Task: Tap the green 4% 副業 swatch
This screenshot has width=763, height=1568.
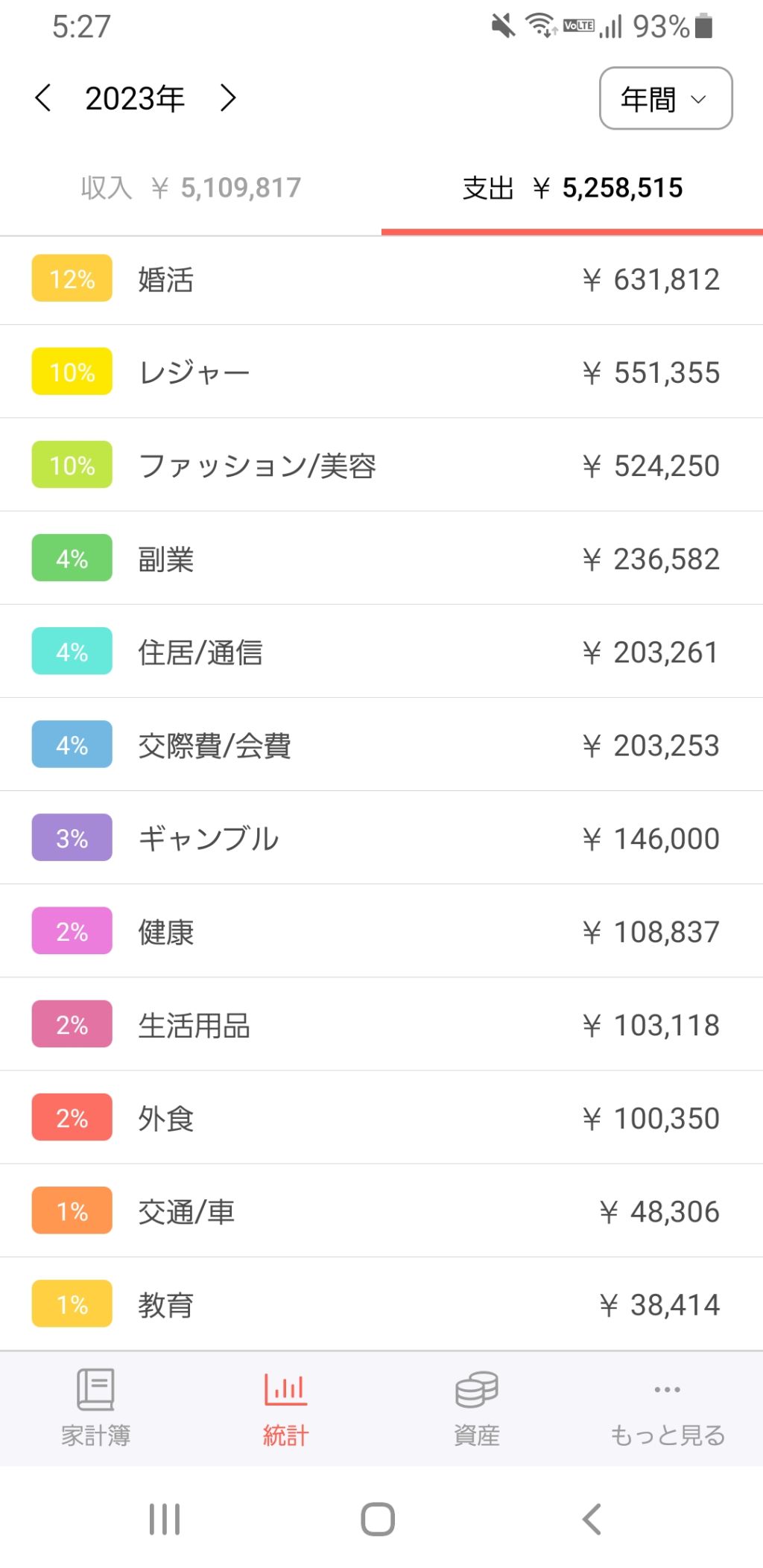Action: [x=72, y=558]
